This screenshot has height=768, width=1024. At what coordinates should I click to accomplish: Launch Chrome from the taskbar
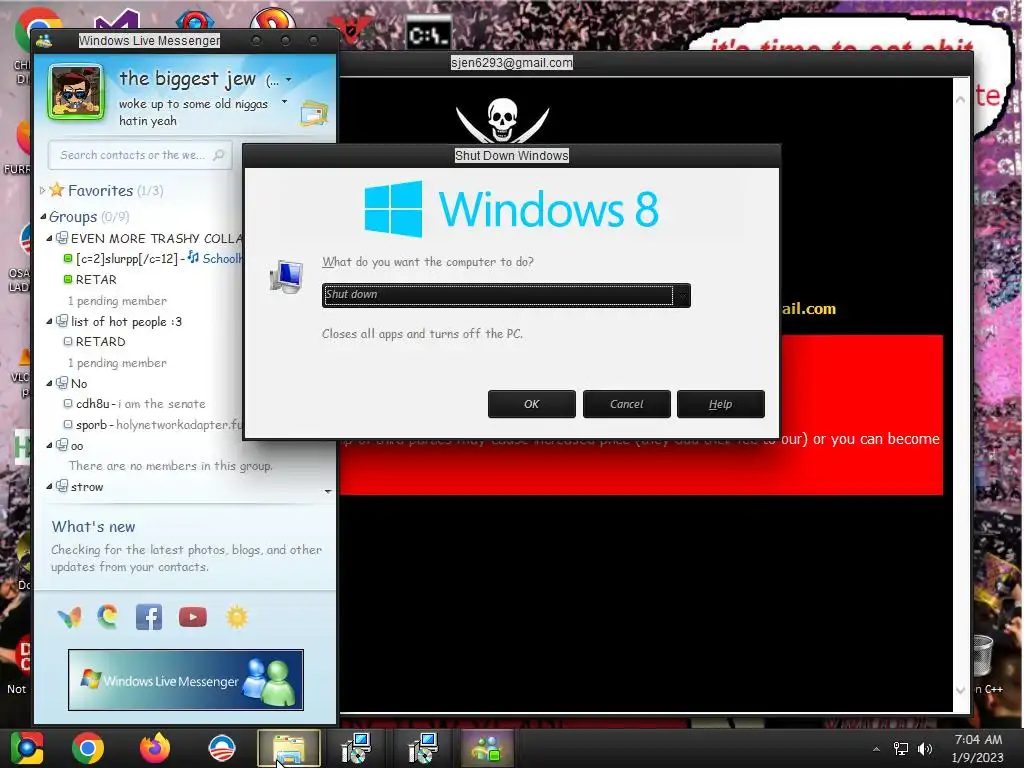(x=88, y=748)
